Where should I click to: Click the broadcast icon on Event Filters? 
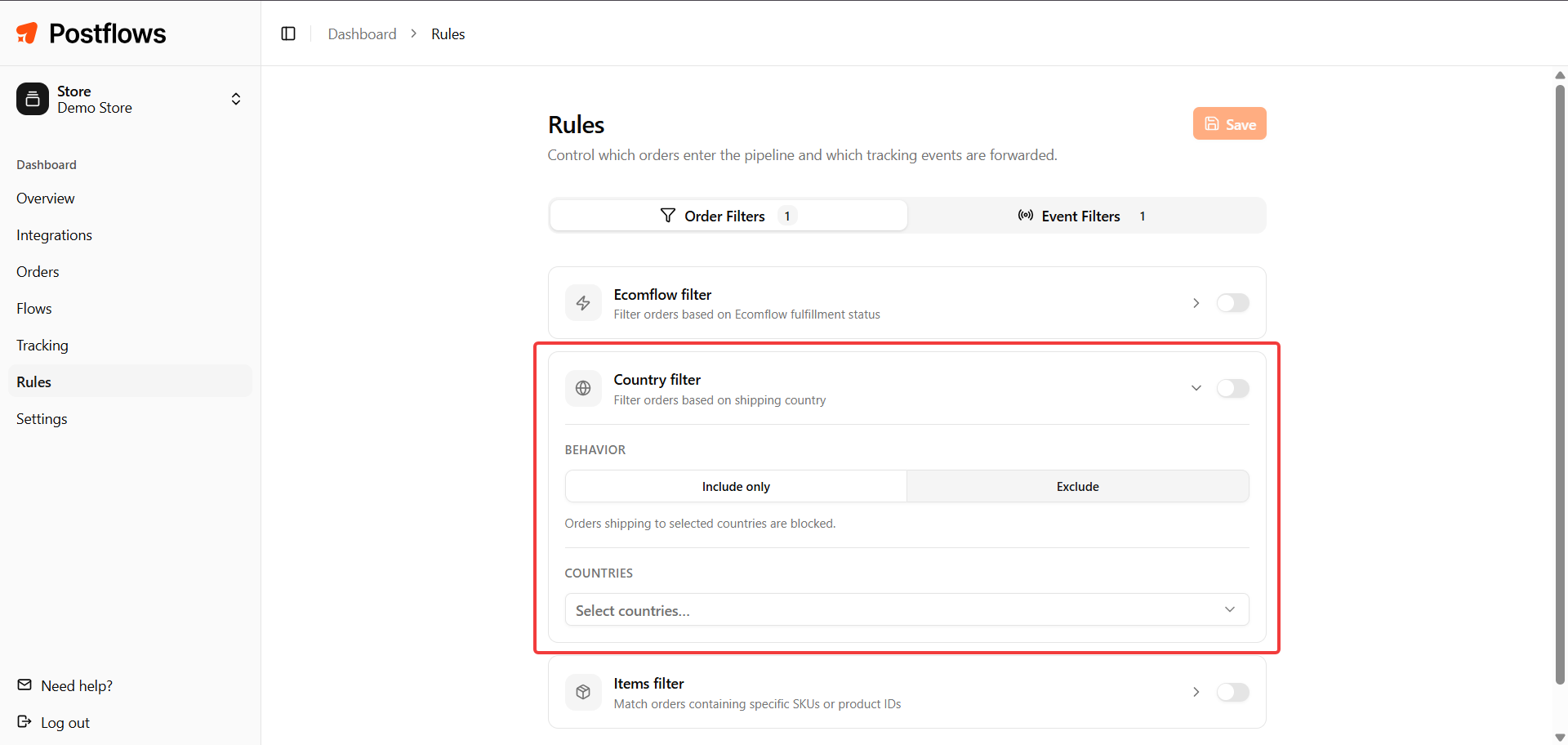click(x=1026, y=216)
